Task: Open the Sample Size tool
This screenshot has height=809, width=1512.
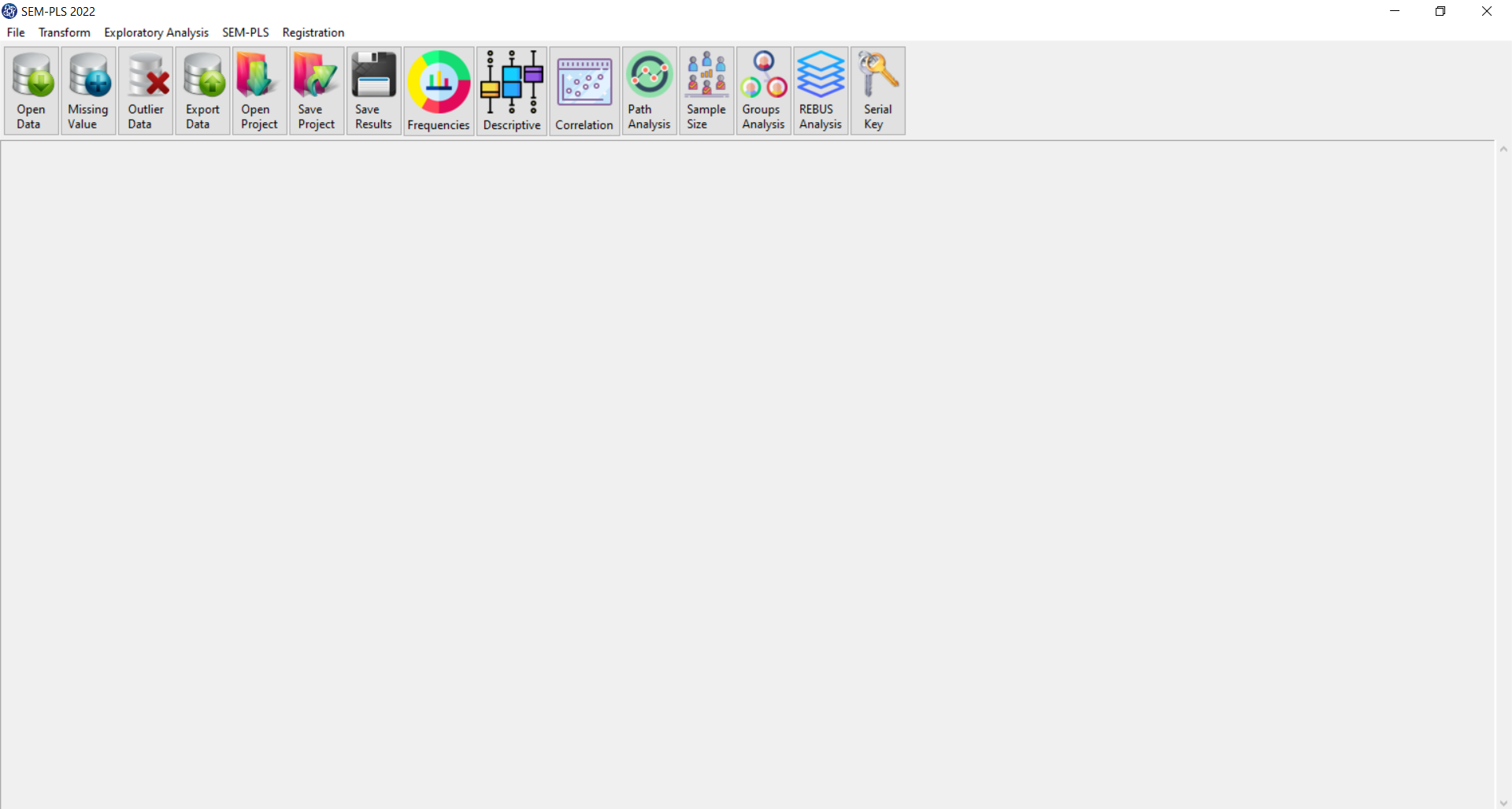Action: (x=706, y=91)
